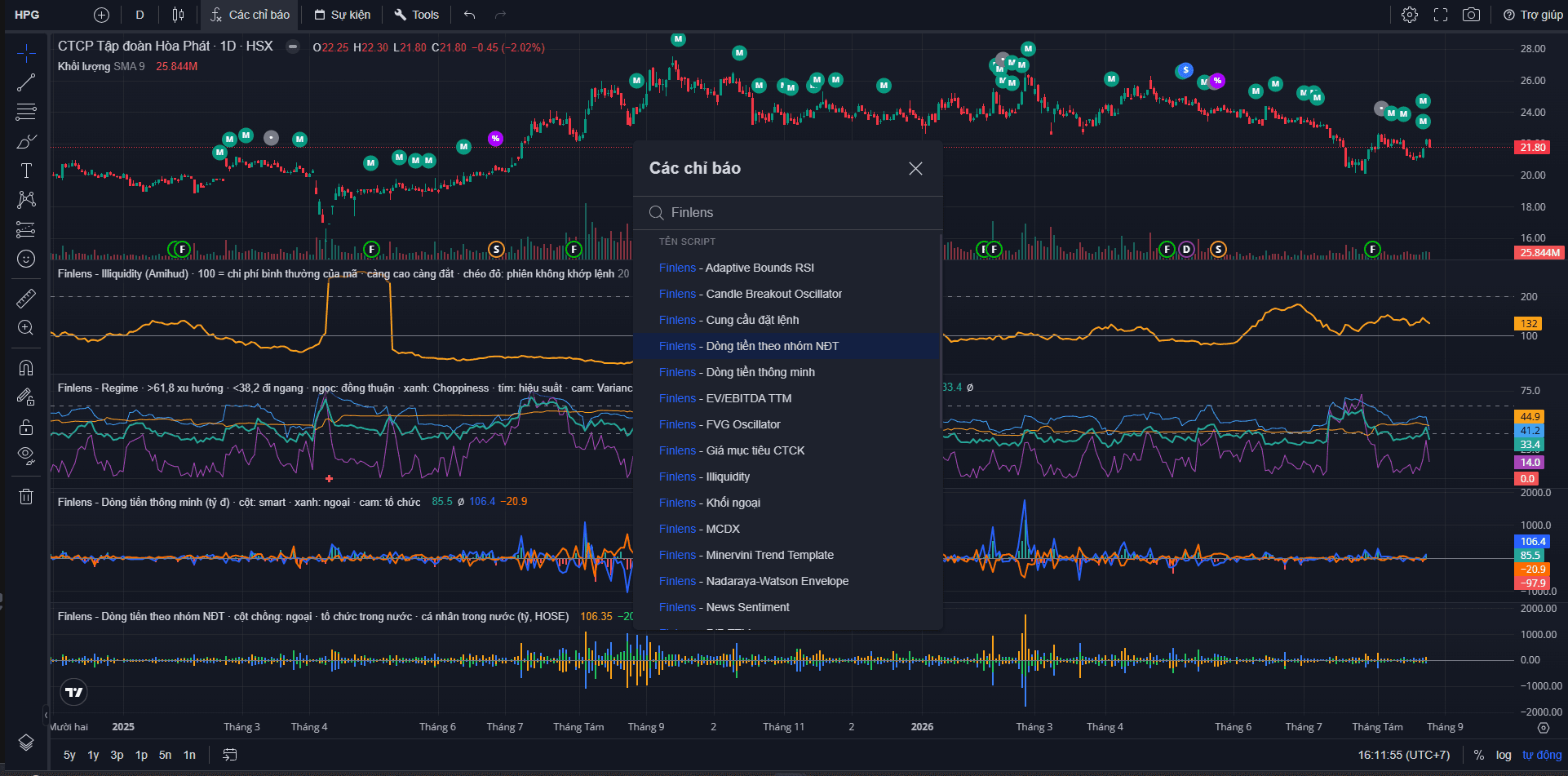This screenshot has width=1568, height=776.
Task: Open the forecasting and measurement tools
Action: click(26, 229)
